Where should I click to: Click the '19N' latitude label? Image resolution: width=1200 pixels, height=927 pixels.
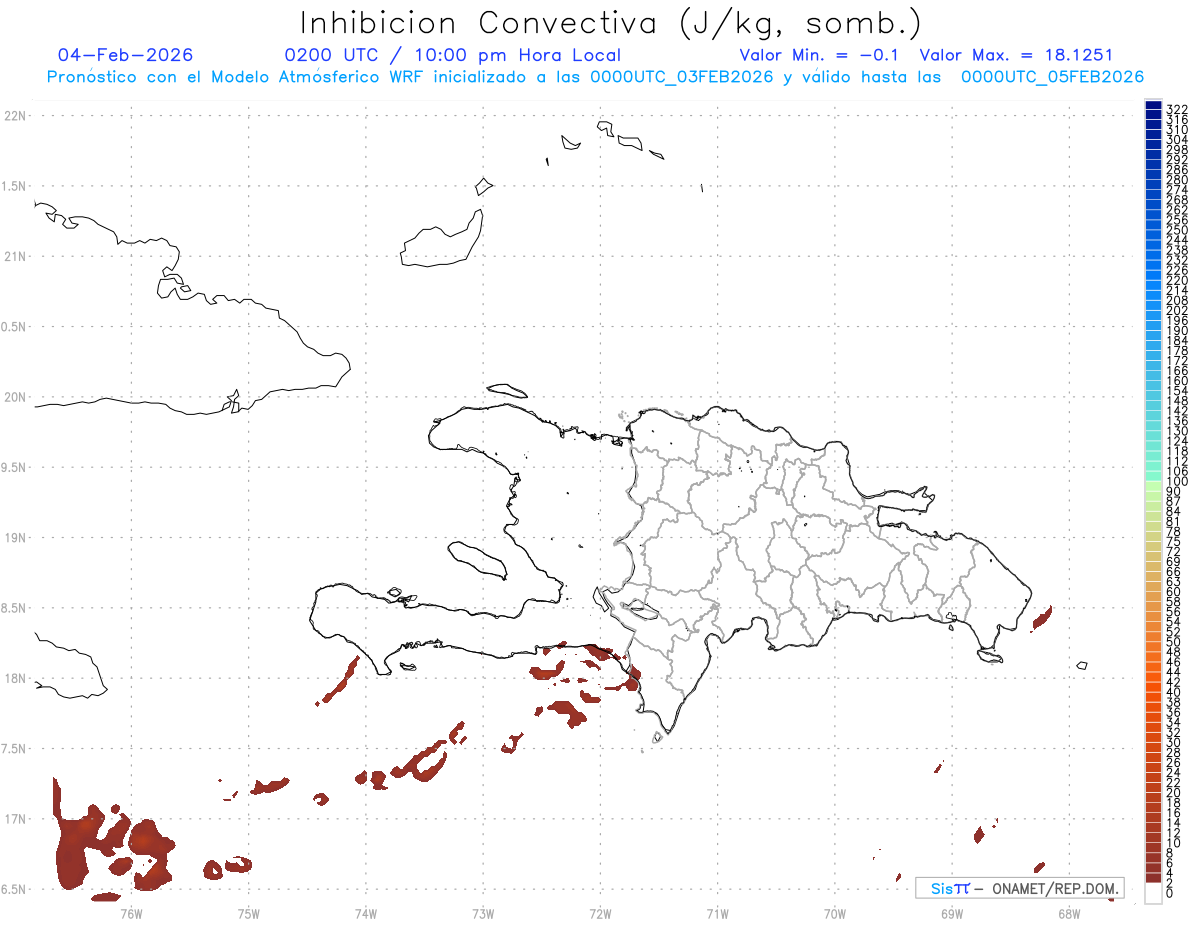tap(15, 537)
